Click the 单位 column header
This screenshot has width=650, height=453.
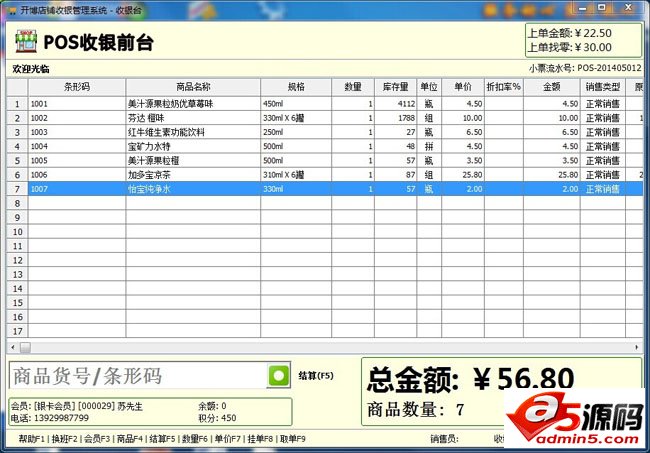pos(429,87)
